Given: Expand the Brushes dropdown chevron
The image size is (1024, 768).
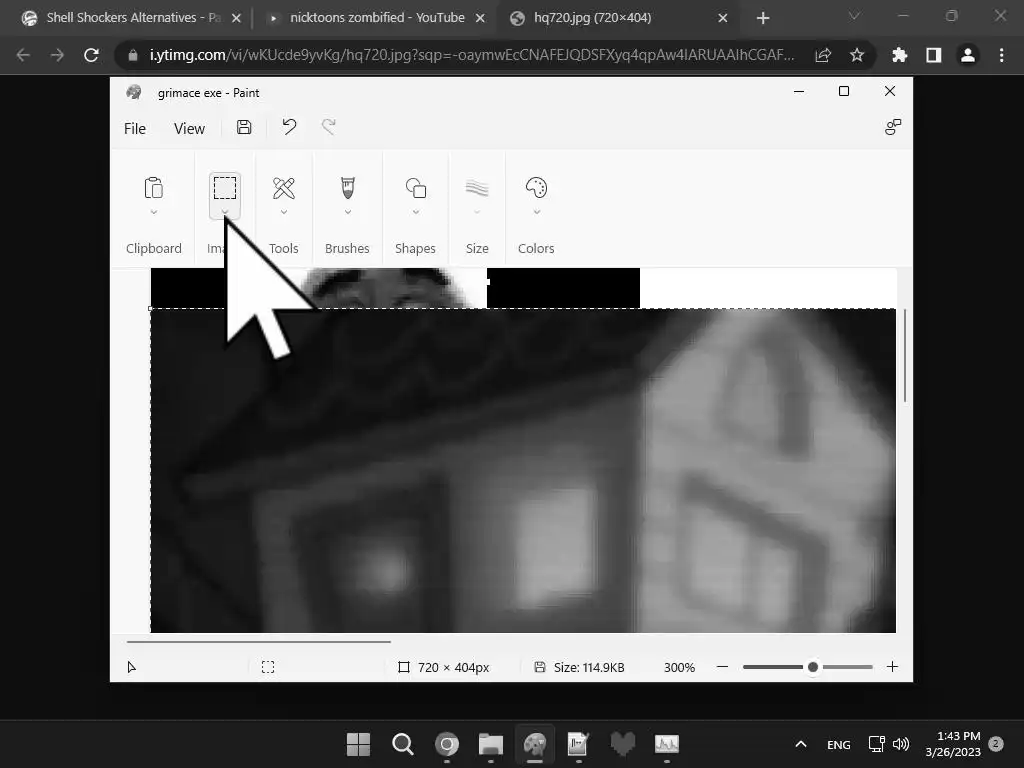Looking at the screenshot, I should point(347,212).
